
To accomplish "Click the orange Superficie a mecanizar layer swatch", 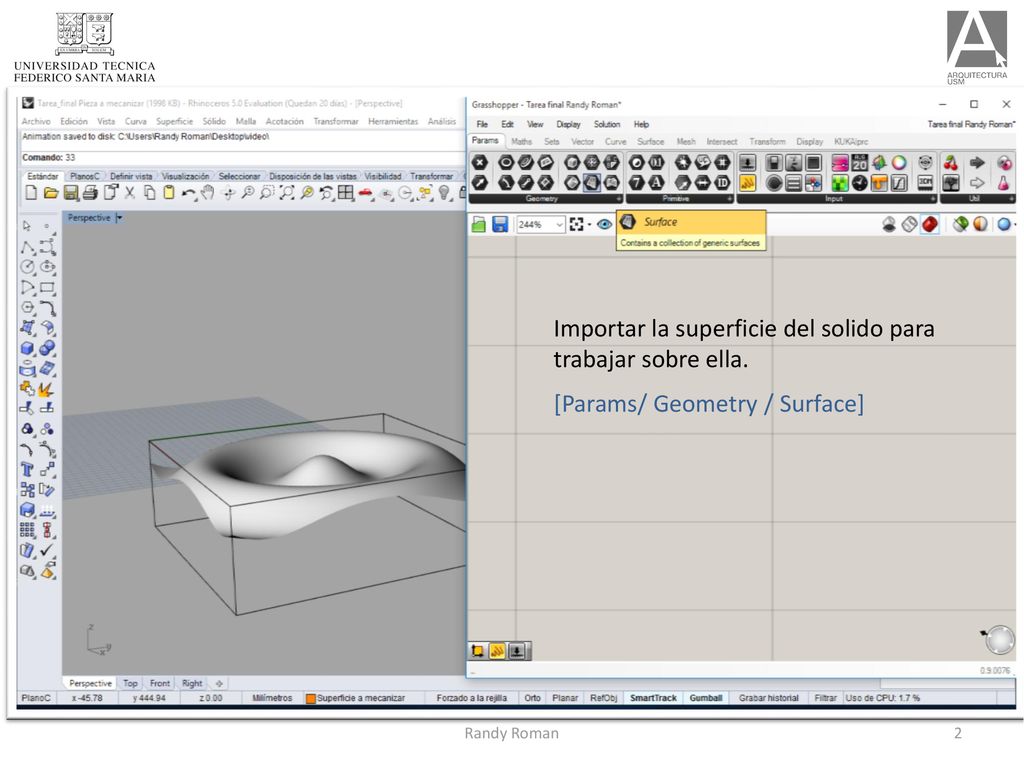I will coord(311,698).
